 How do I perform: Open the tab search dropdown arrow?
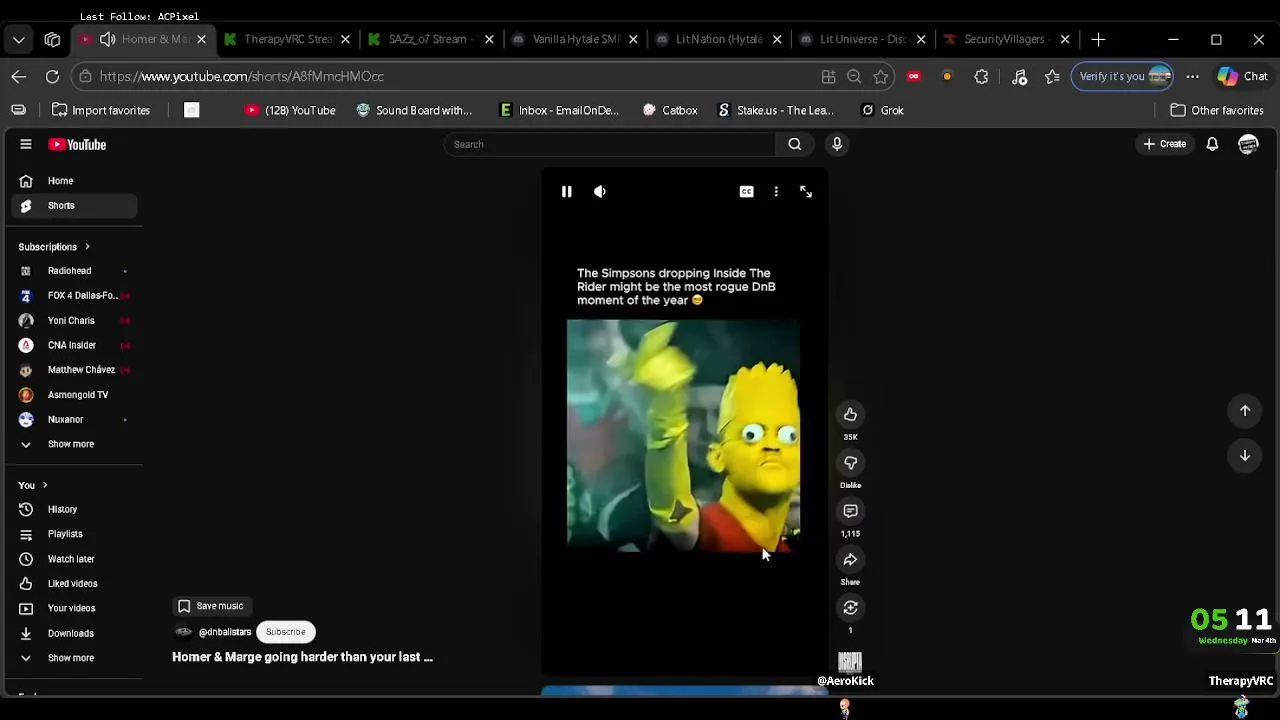pyautogui.click(x=19, y=39)
